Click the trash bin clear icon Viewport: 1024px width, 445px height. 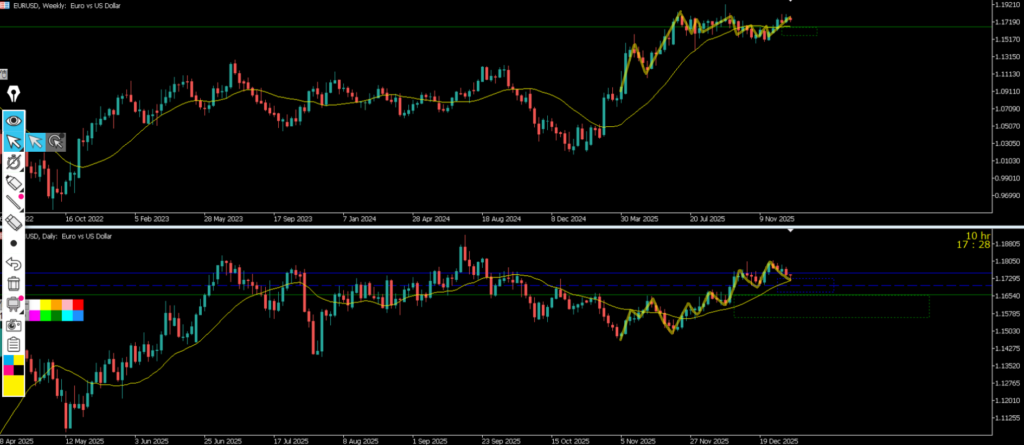[x=13, y=284]
